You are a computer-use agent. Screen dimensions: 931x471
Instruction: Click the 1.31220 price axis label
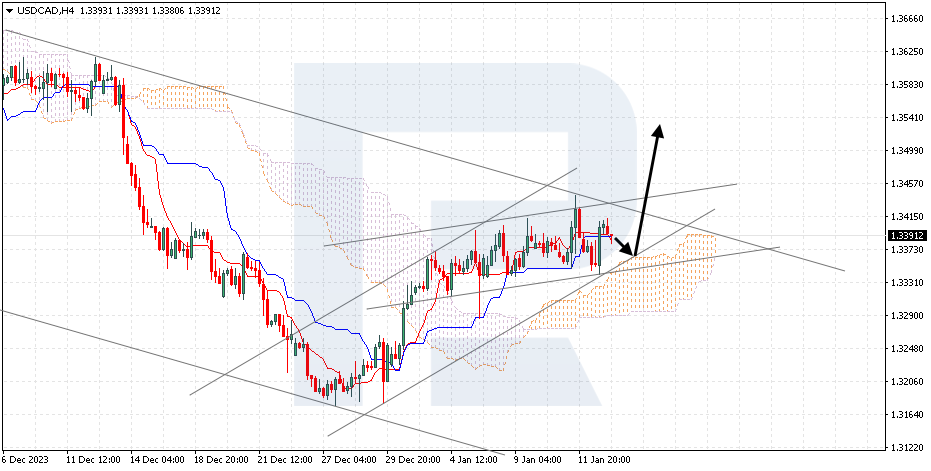(905, 447)
